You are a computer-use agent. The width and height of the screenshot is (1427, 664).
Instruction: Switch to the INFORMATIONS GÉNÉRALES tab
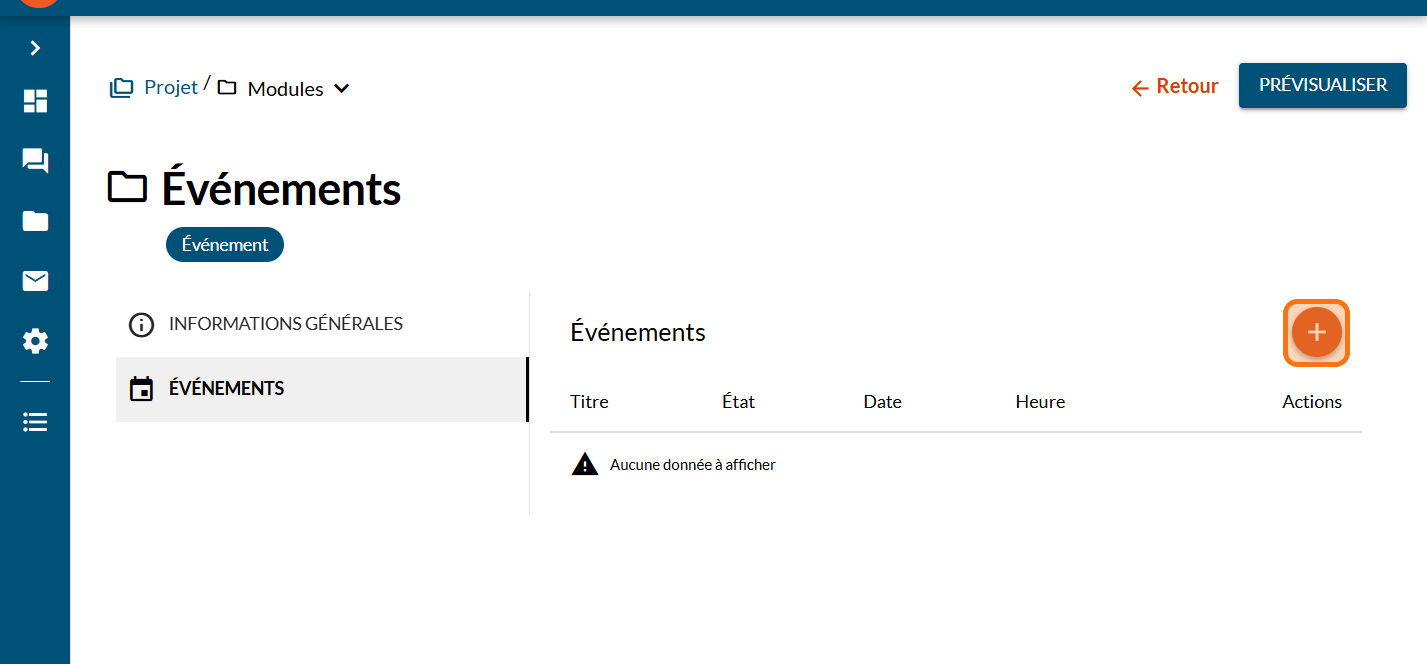(x=285, y=324)
